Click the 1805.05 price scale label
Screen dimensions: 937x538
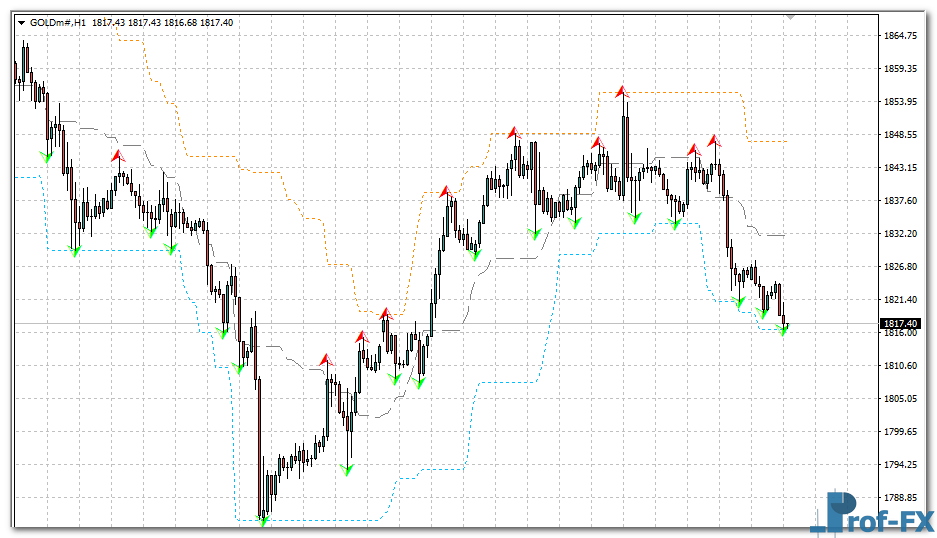tap(900, 399)
